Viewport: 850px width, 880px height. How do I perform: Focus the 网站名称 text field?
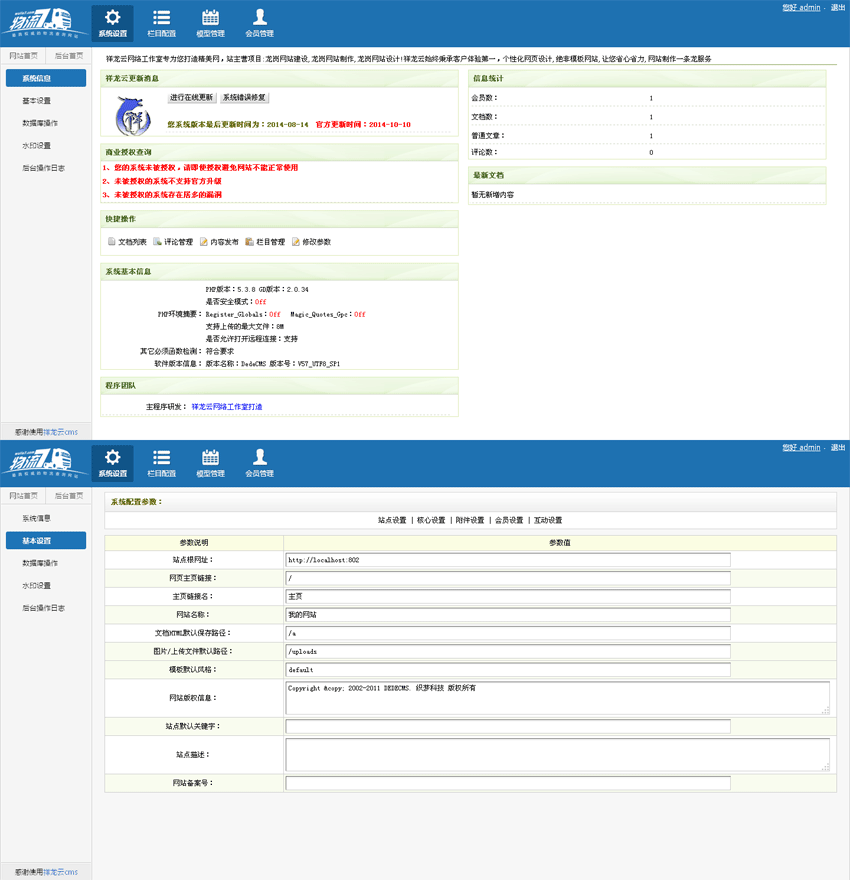(x=507, y=614)
